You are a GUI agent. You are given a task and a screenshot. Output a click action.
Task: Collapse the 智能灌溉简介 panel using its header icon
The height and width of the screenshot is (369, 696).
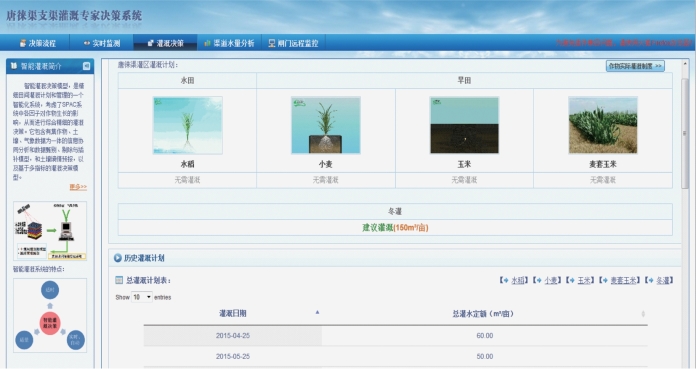(87, 66)
